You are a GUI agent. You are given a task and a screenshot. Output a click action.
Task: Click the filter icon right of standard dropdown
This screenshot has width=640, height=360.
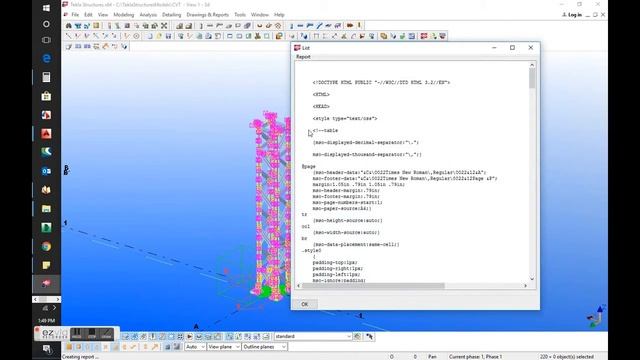[x=357, y=336]
